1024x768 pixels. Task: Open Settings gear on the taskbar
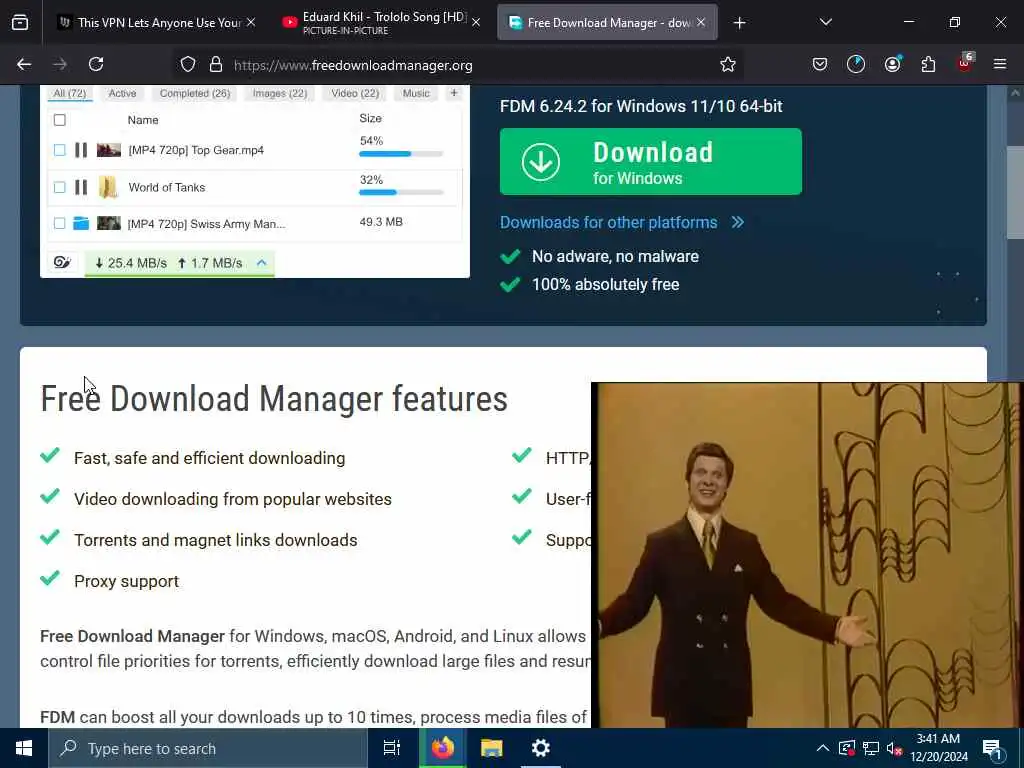pyautogui.click(x=541, y=748)
